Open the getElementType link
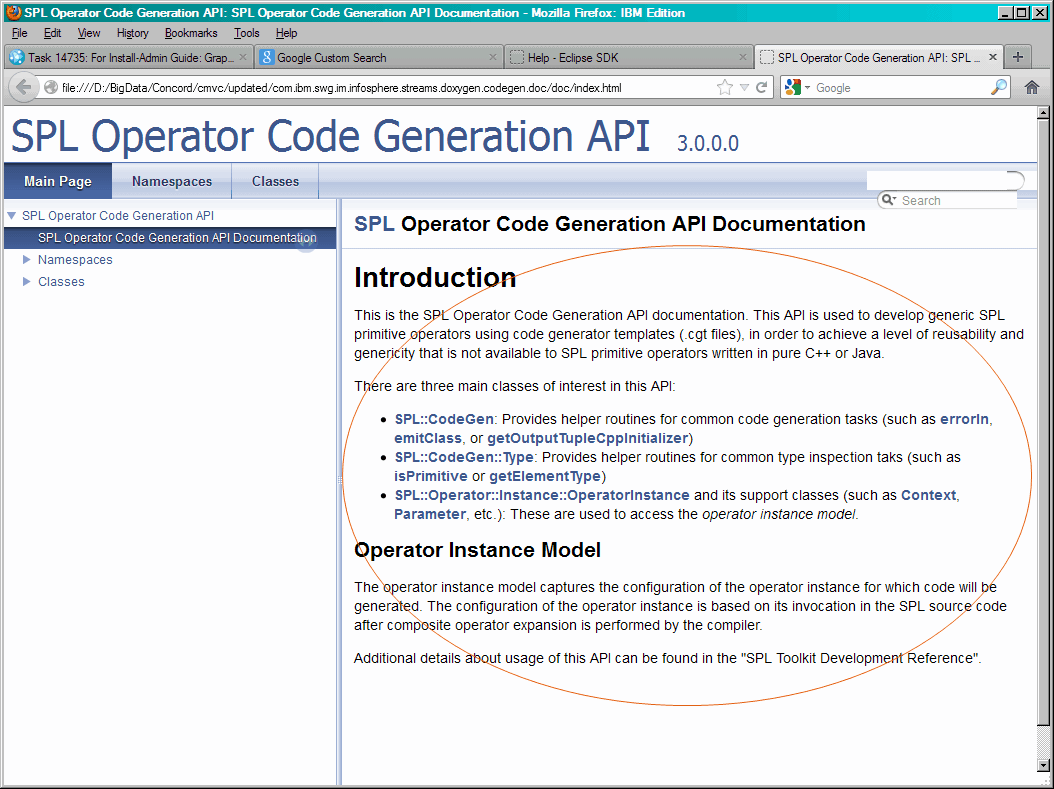This screenshot has width=1054, height=789. (x=545, y=476)
